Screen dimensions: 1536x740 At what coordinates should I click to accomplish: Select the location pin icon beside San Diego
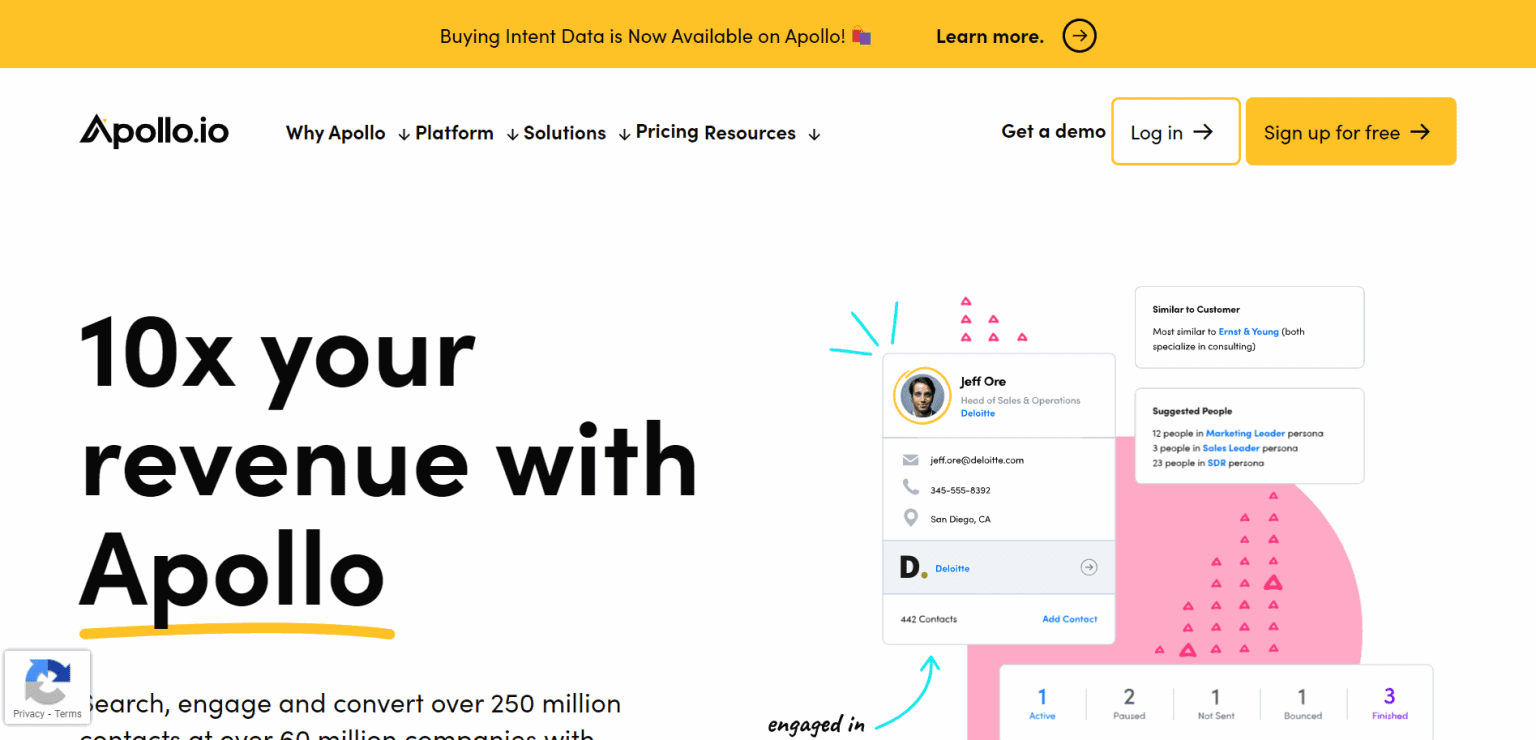(909, 518)
